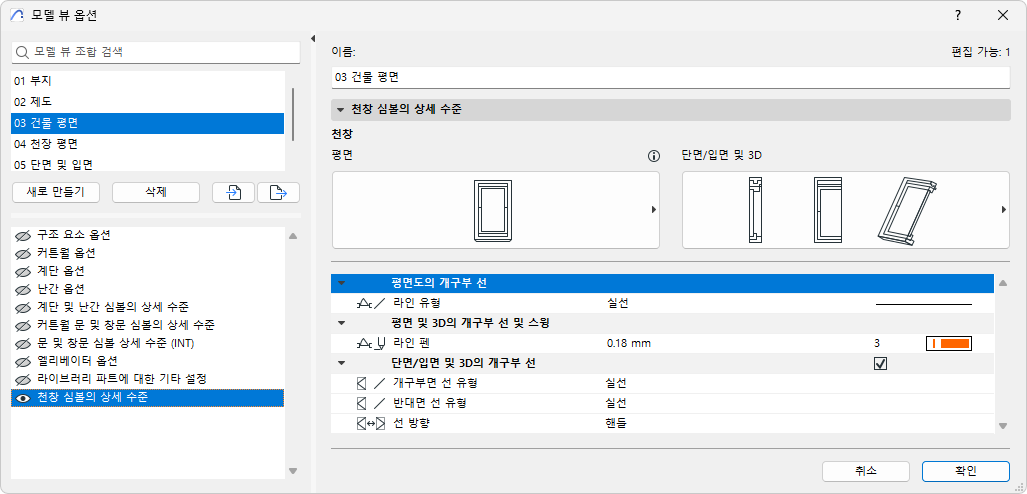Uncheck 단면/입면 및 3D의 개구부 선 checkbox
1027x494 pixels.
[x=880, y=363]
